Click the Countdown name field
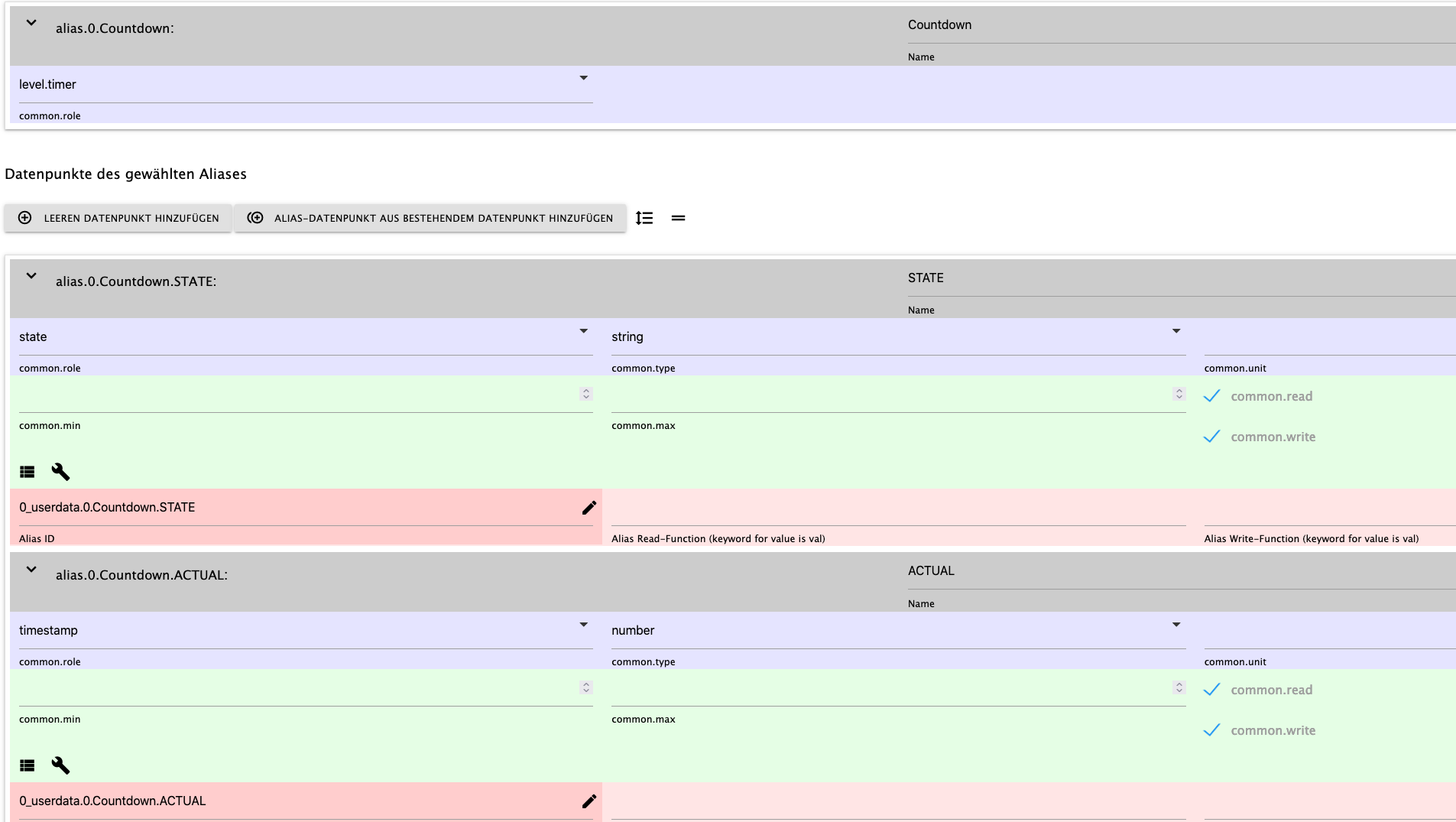1456x822 pixels. tap(1182, 25)
